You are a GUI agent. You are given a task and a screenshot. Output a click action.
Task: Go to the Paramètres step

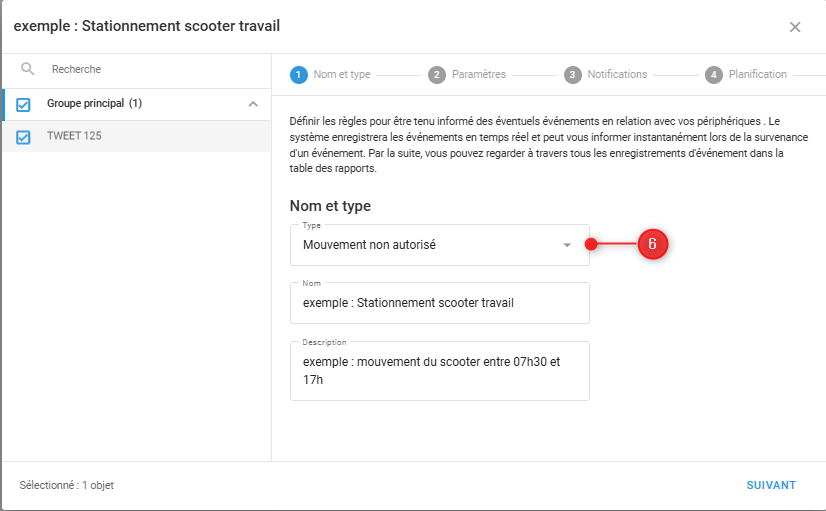point(478,74)
